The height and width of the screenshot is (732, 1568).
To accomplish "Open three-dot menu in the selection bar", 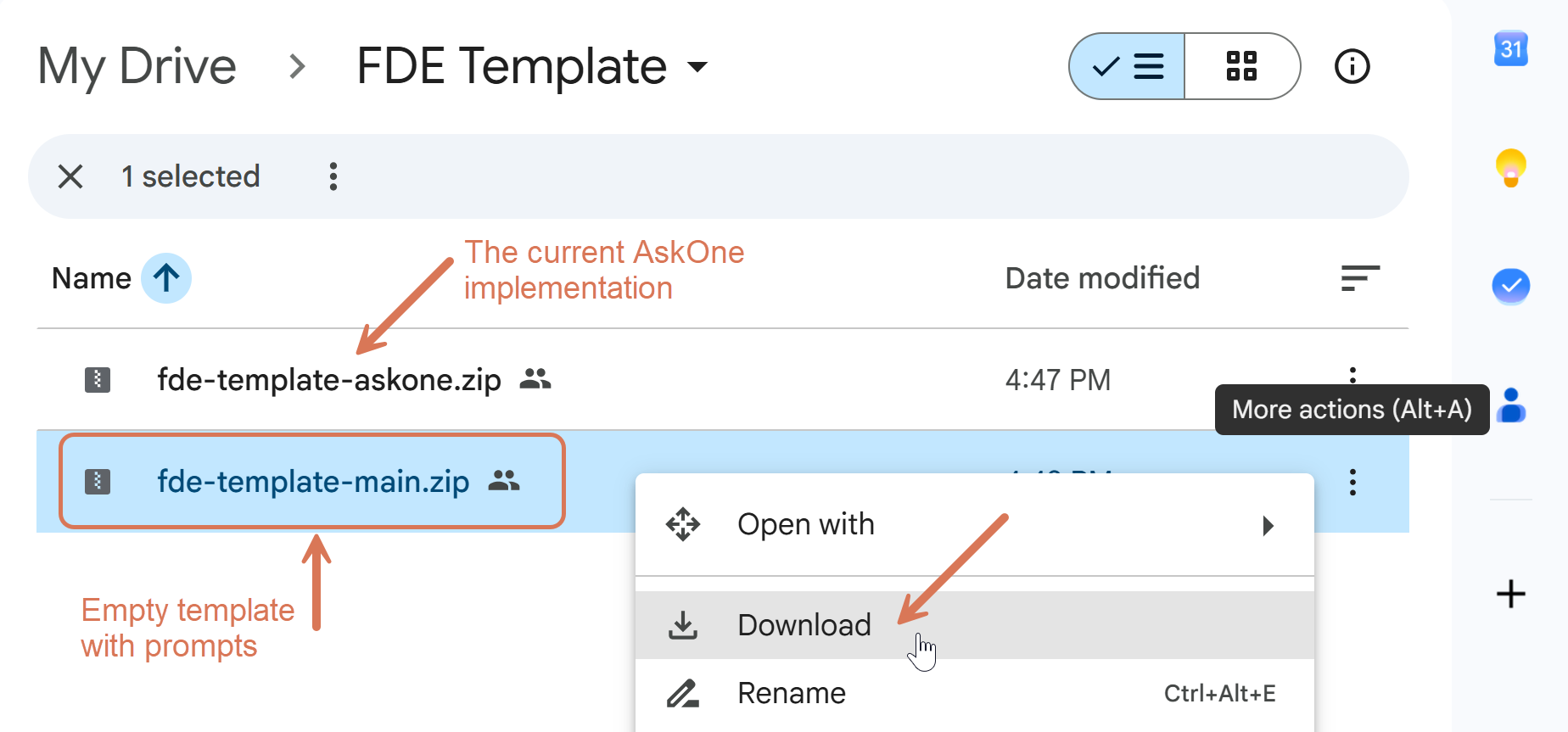I will 333,176.
